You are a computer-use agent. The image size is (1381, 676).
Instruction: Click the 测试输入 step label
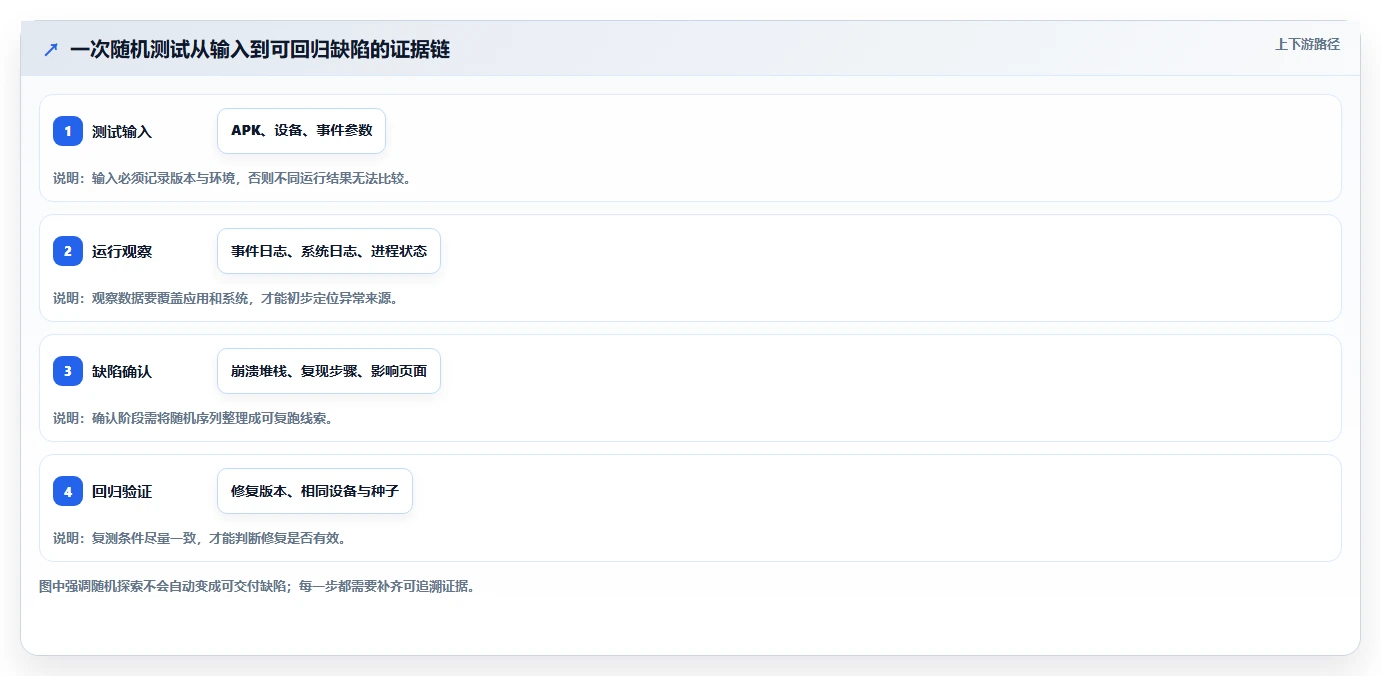122,132
